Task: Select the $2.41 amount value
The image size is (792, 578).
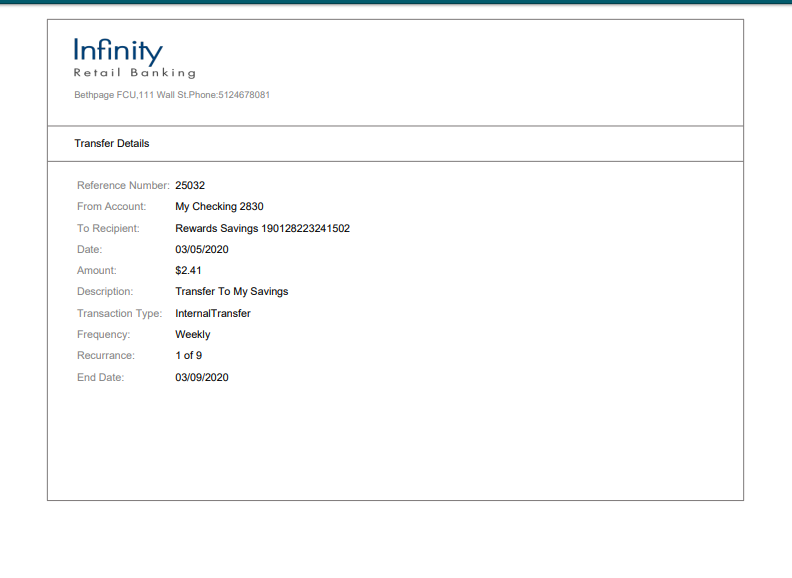Action: pyautogui.click(x=188, y=271)
